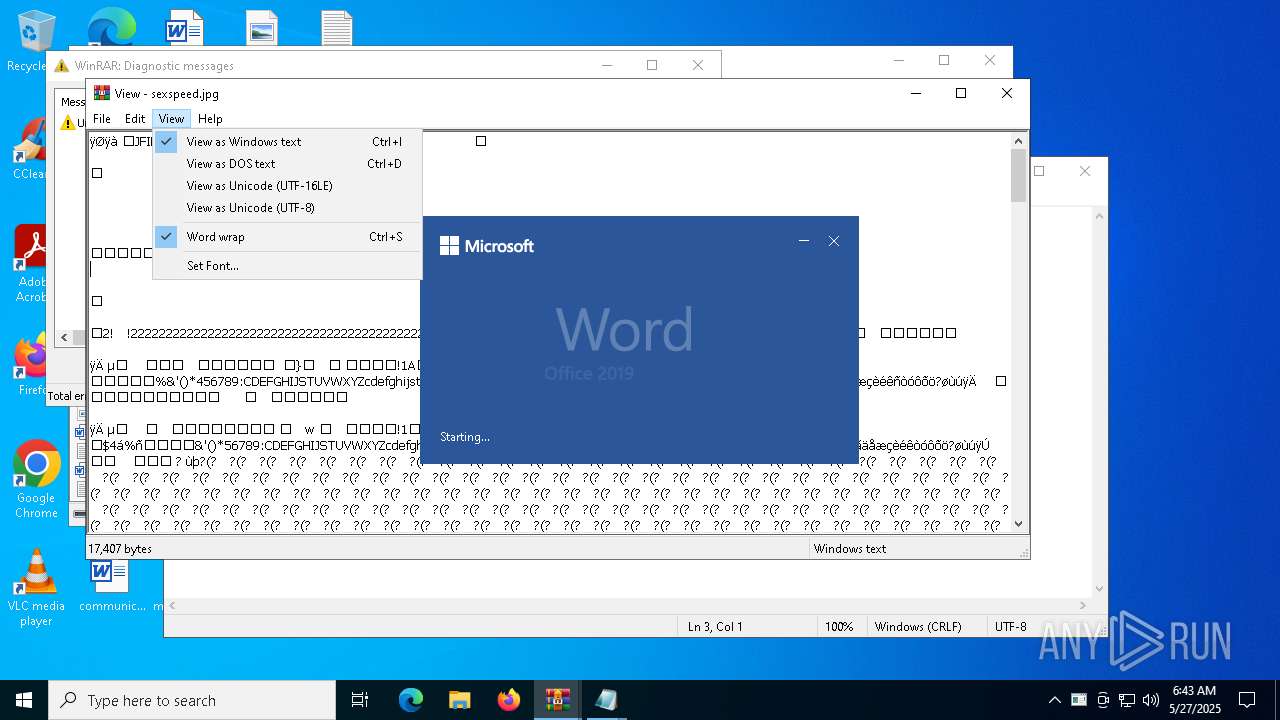Click the Notepad horizontal scrollbar right arrow
Image resolution: width=1280 pixels, height=720 pixels.
click(1084, 605)
